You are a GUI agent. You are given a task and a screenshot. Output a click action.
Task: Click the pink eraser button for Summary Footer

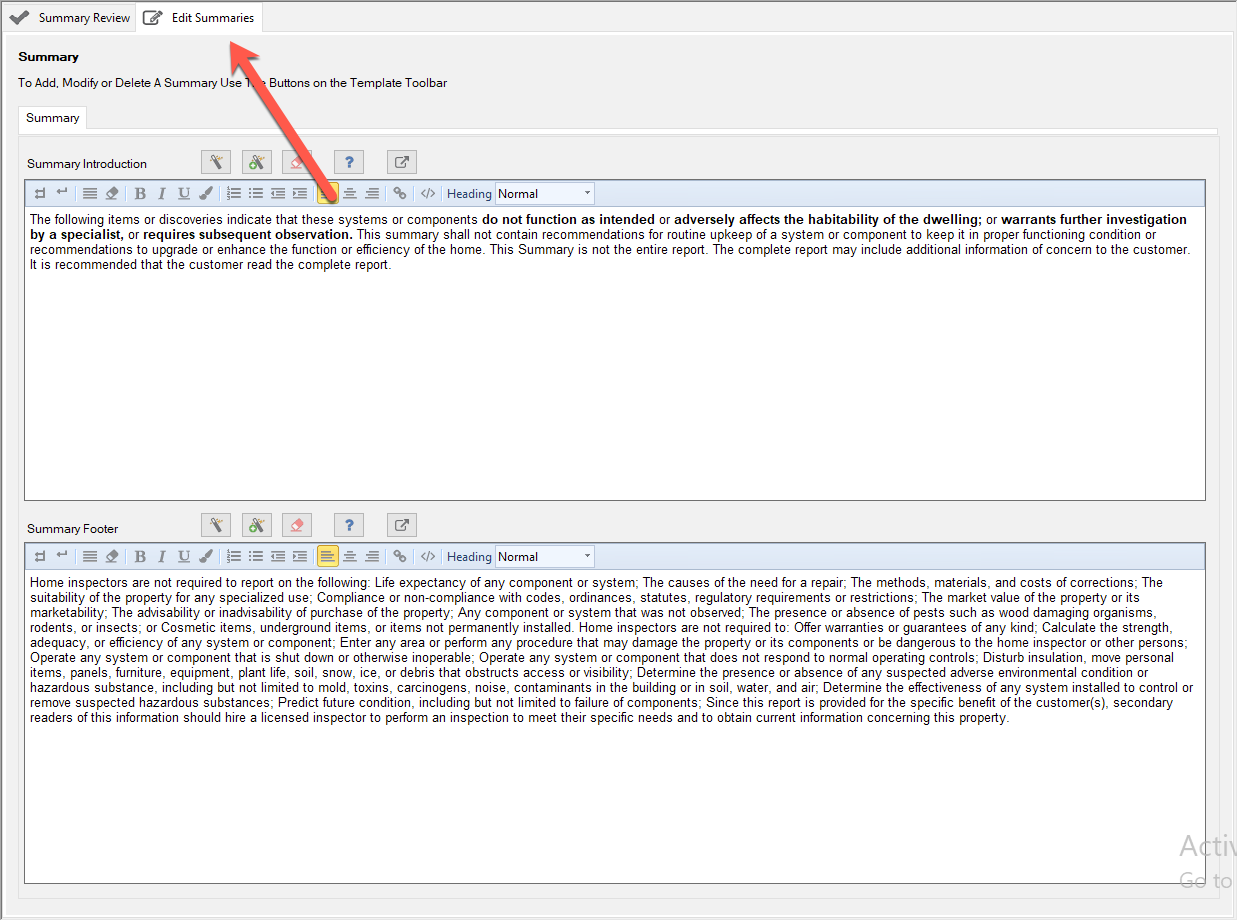coord(297,525)
